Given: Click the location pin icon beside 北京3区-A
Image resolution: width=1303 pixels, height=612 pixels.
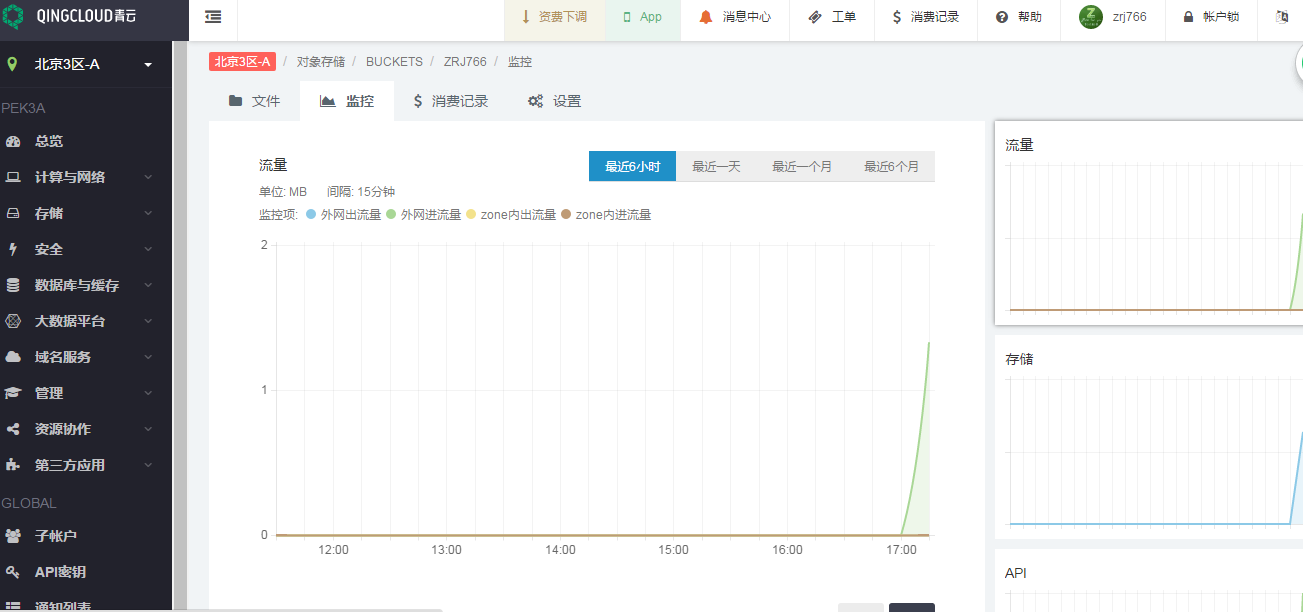Looking at the screenshot, I should coord(13,64).
